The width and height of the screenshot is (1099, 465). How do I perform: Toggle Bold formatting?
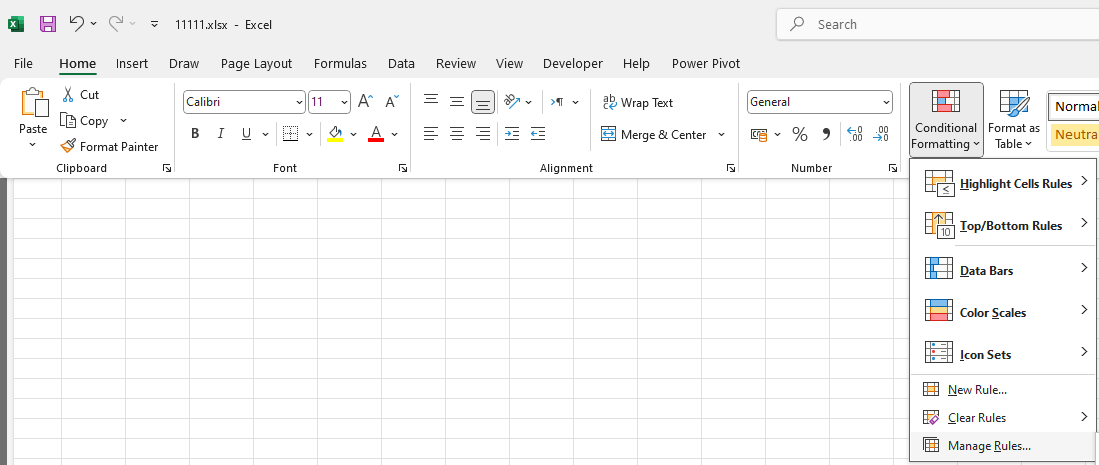point(195,134)
